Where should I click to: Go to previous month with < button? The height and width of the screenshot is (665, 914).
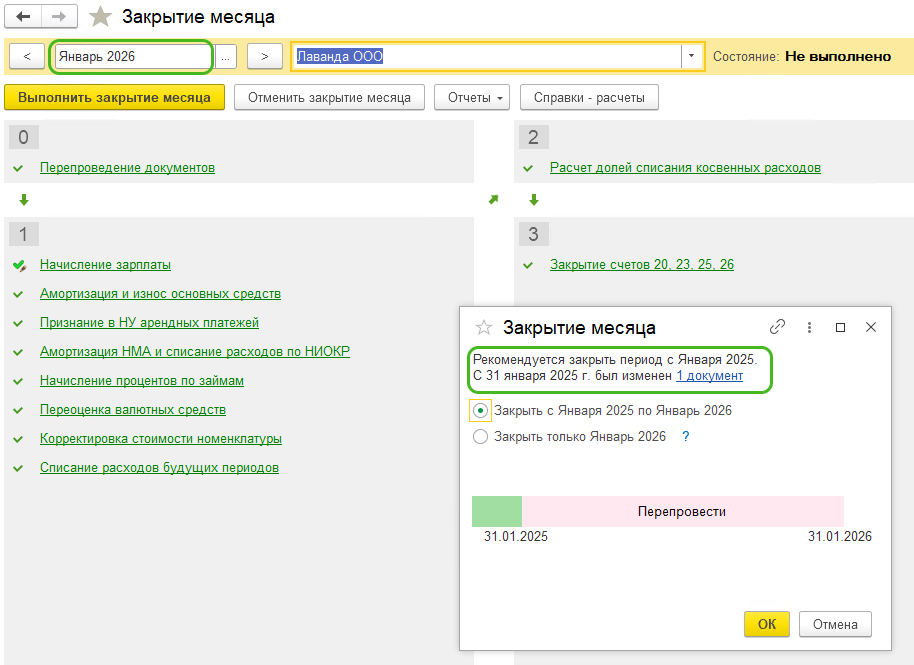coord(27,57)
